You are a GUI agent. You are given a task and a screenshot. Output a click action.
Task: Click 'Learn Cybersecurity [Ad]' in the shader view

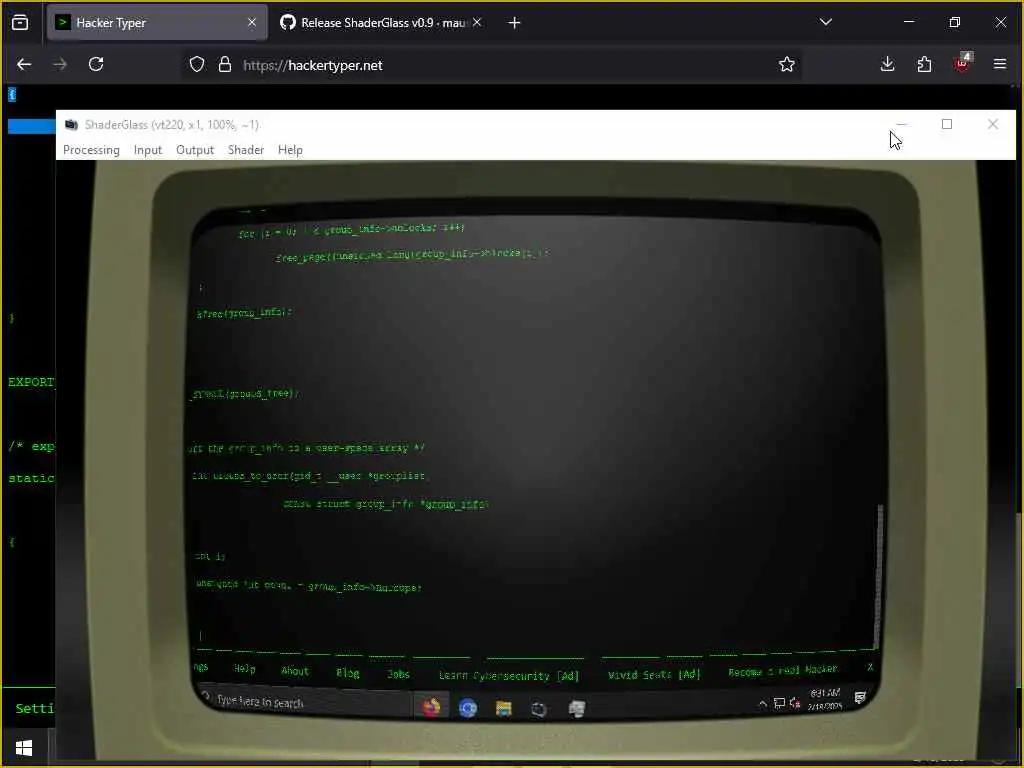[x=509, y=676]
